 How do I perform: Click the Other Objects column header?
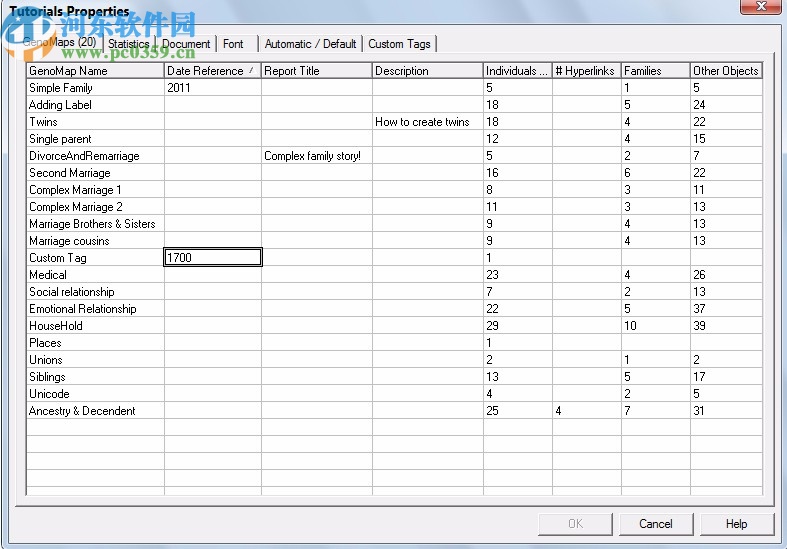click(726, 71)
